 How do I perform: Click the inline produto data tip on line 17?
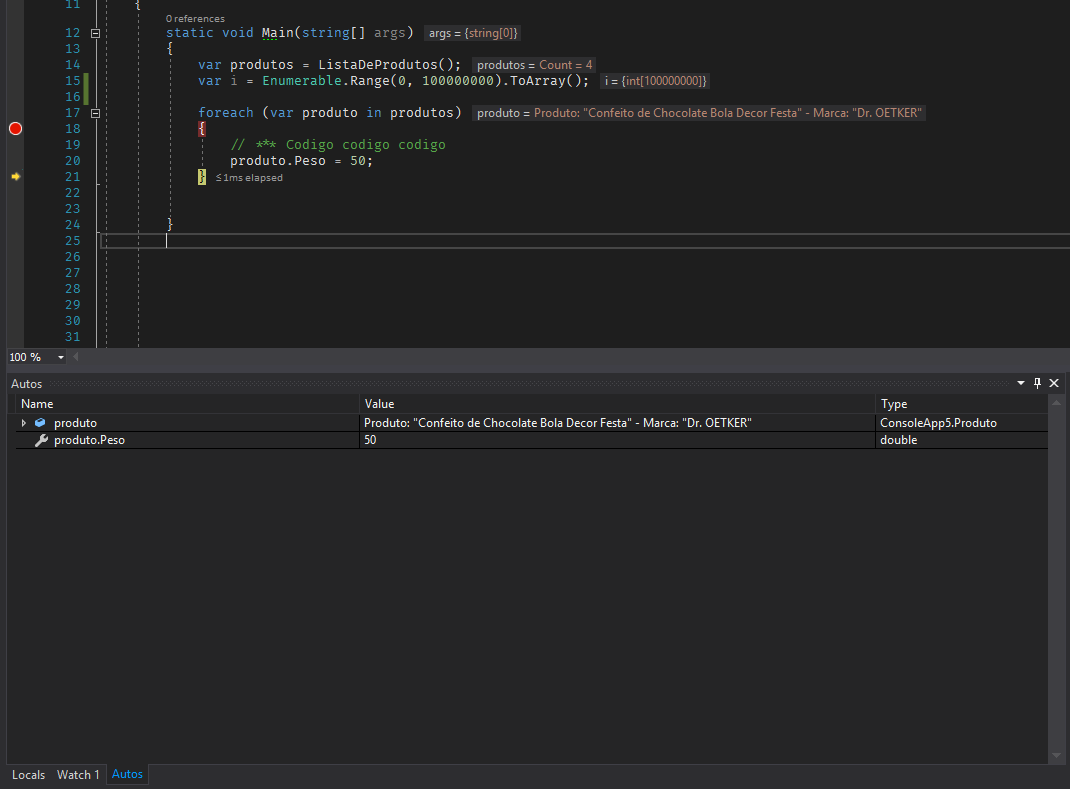699,113
